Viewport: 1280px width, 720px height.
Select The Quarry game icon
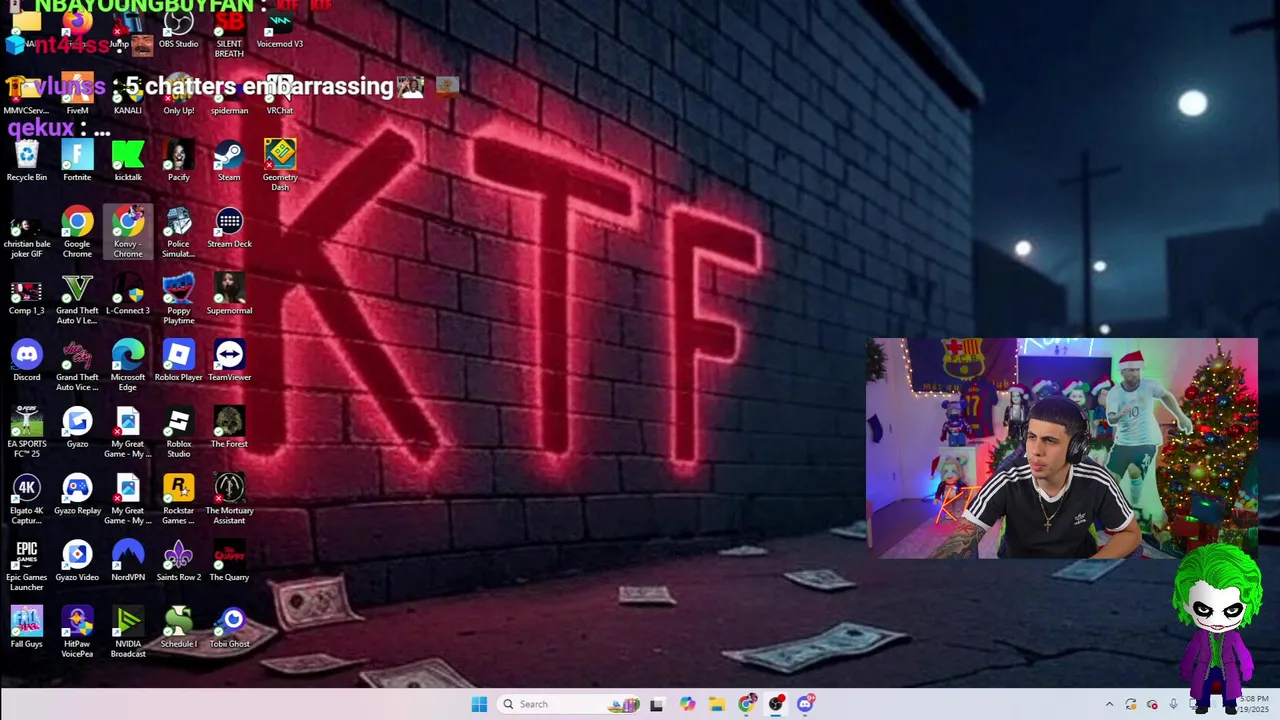(x=229, y=561)
